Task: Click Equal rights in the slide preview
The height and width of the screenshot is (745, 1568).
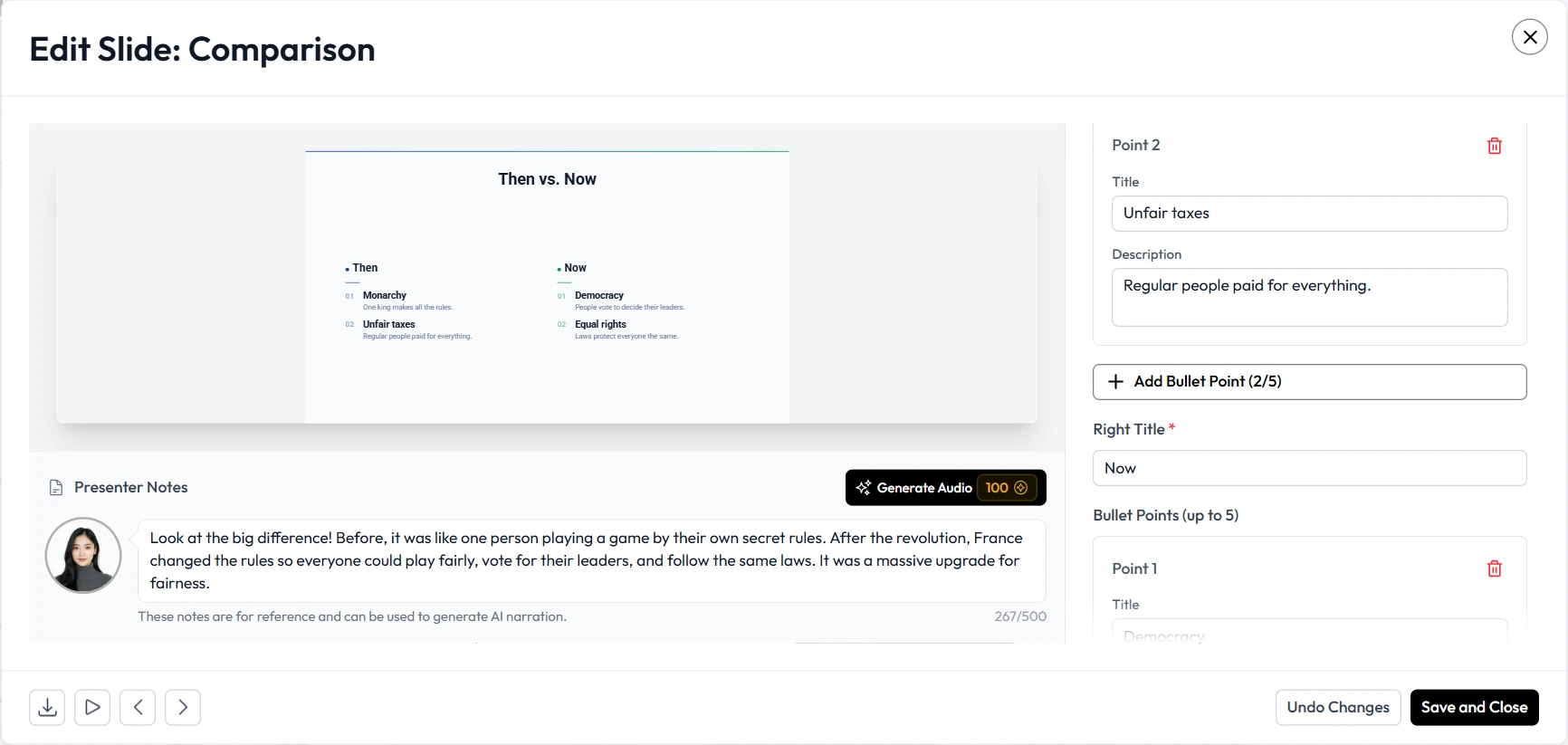Action: 600,324
